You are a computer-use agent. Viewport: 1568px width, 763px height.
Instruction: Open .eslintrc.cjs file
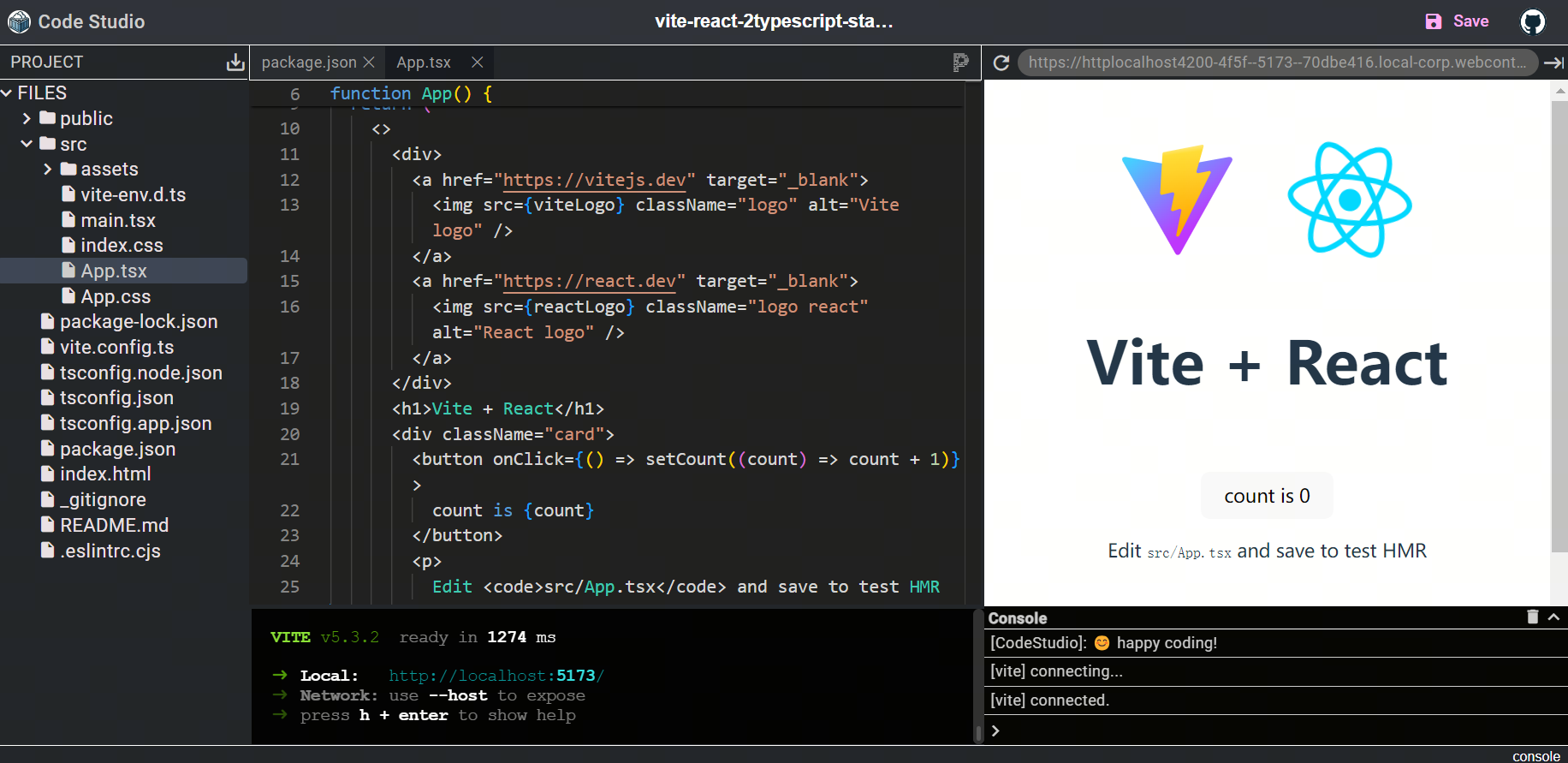tap(110, 551)
